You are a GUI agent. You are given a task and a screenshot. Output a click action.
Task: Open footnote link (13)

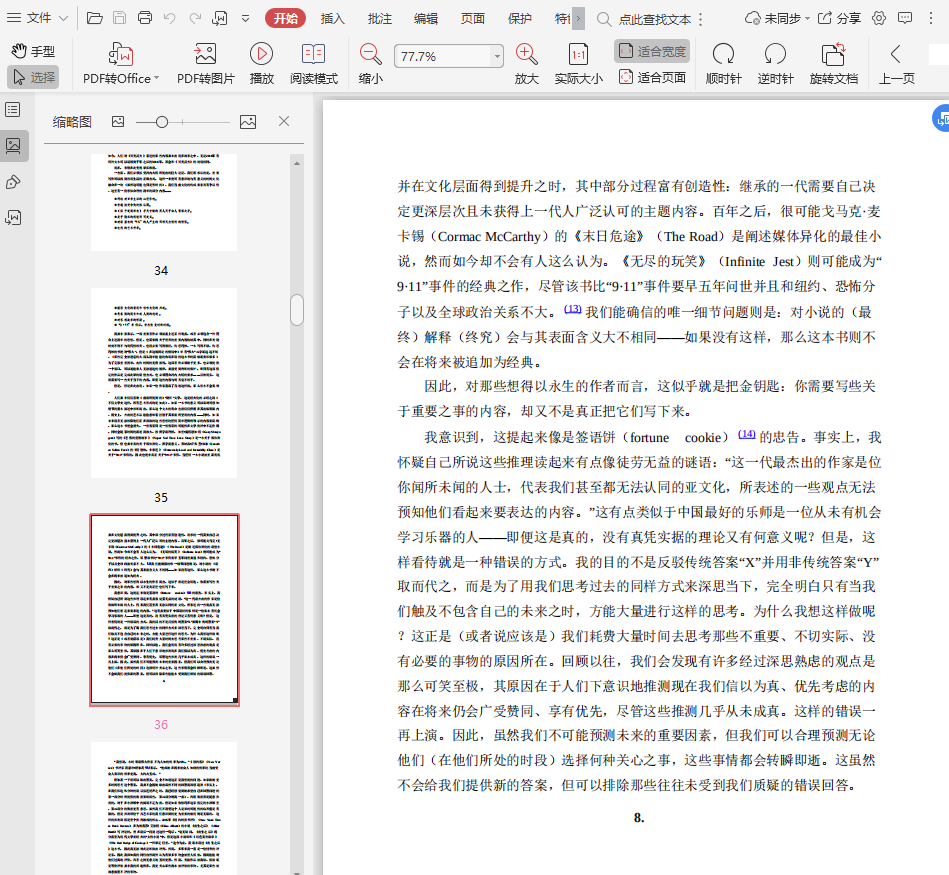click(573, 309)
